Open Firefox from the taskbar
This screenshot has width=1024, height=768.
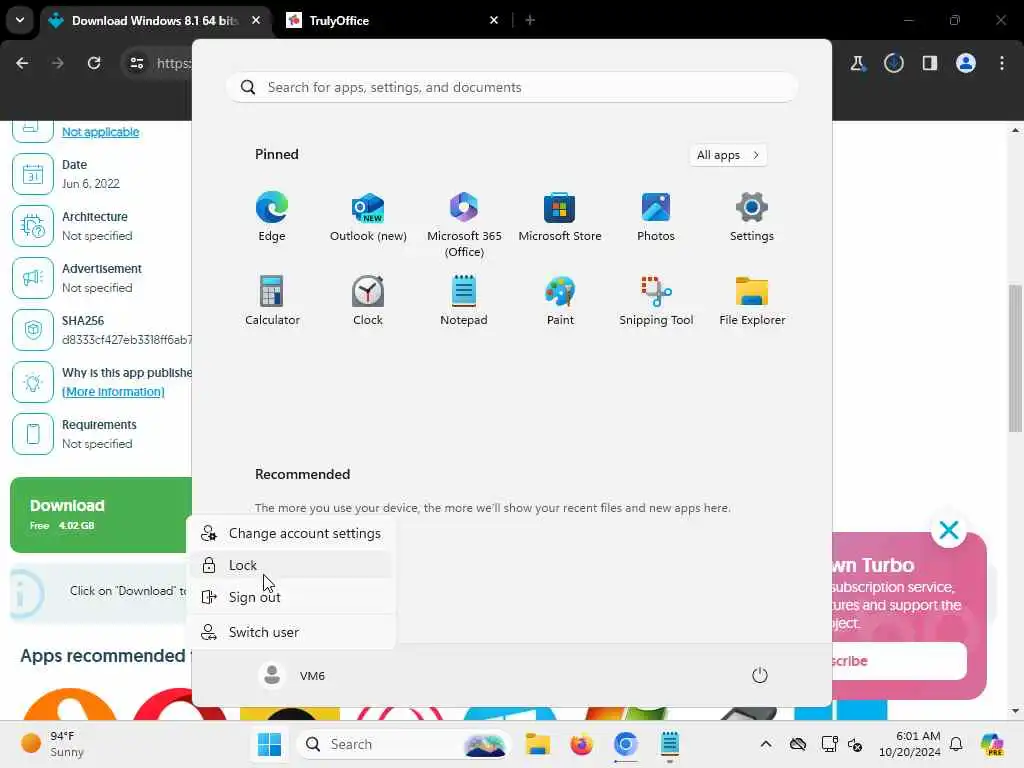coord(581,744)
